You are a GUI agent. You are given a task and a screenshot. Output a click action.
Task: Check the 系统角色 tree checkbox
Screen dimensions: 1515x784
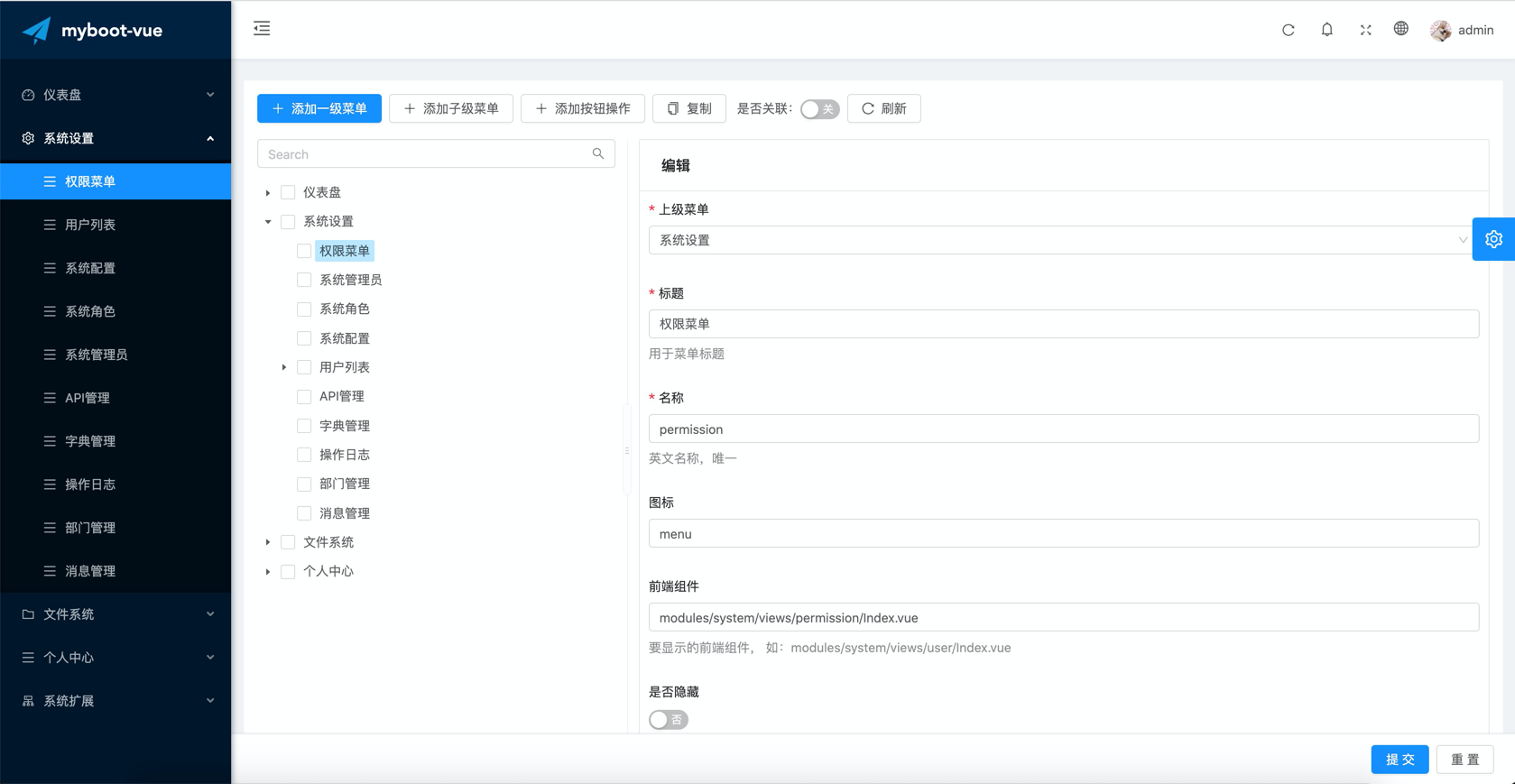(x=304, y=309)
